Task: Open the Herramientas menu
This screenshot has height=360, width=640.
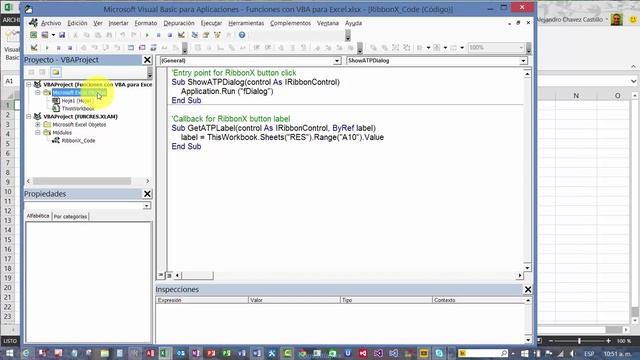Action: [246, 23]
